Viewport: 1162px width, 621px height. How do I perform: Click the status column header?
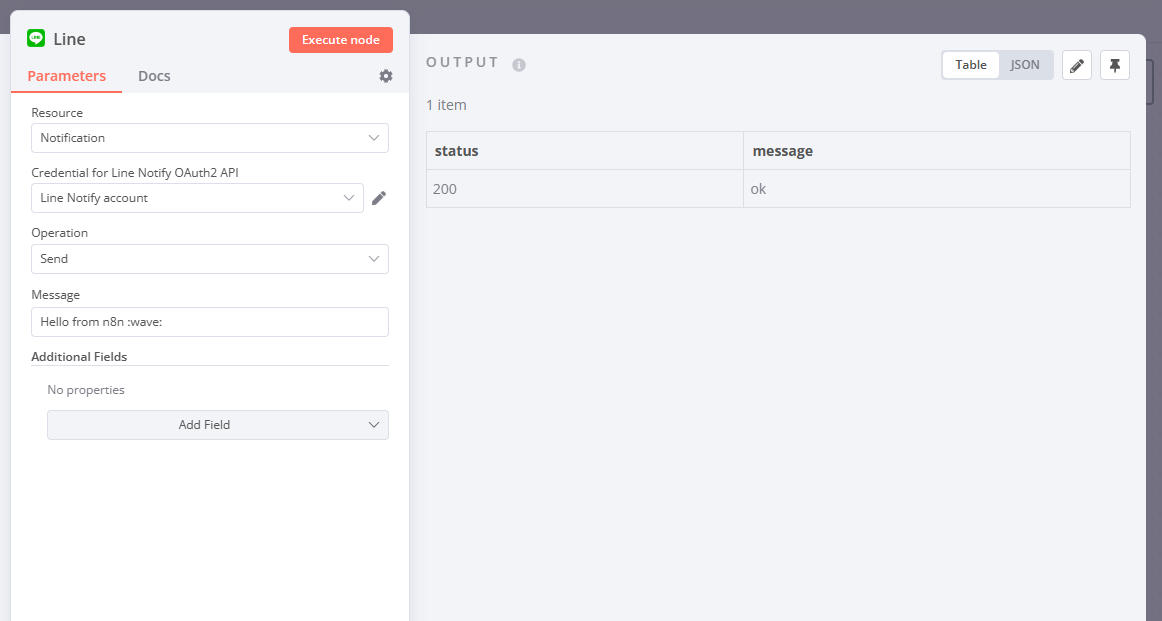pos(585,150)
